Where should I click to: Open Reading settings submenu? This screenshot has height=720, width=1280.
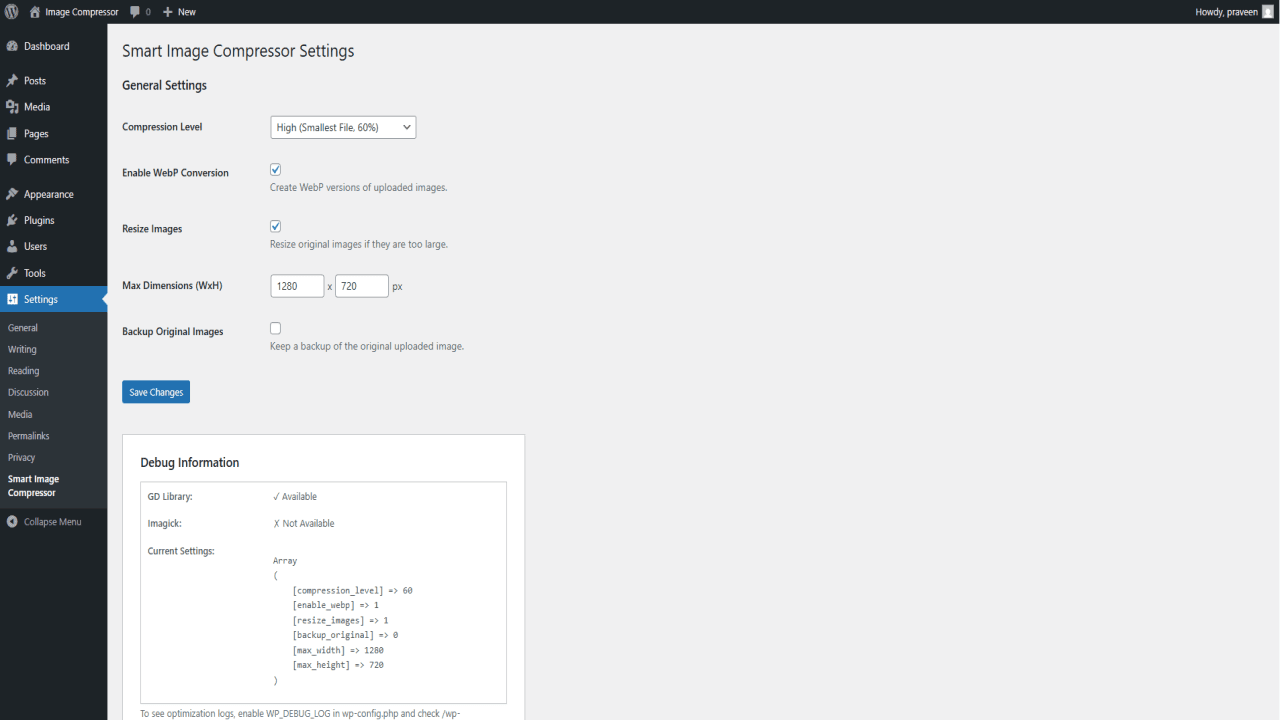[x=24, y=371]
